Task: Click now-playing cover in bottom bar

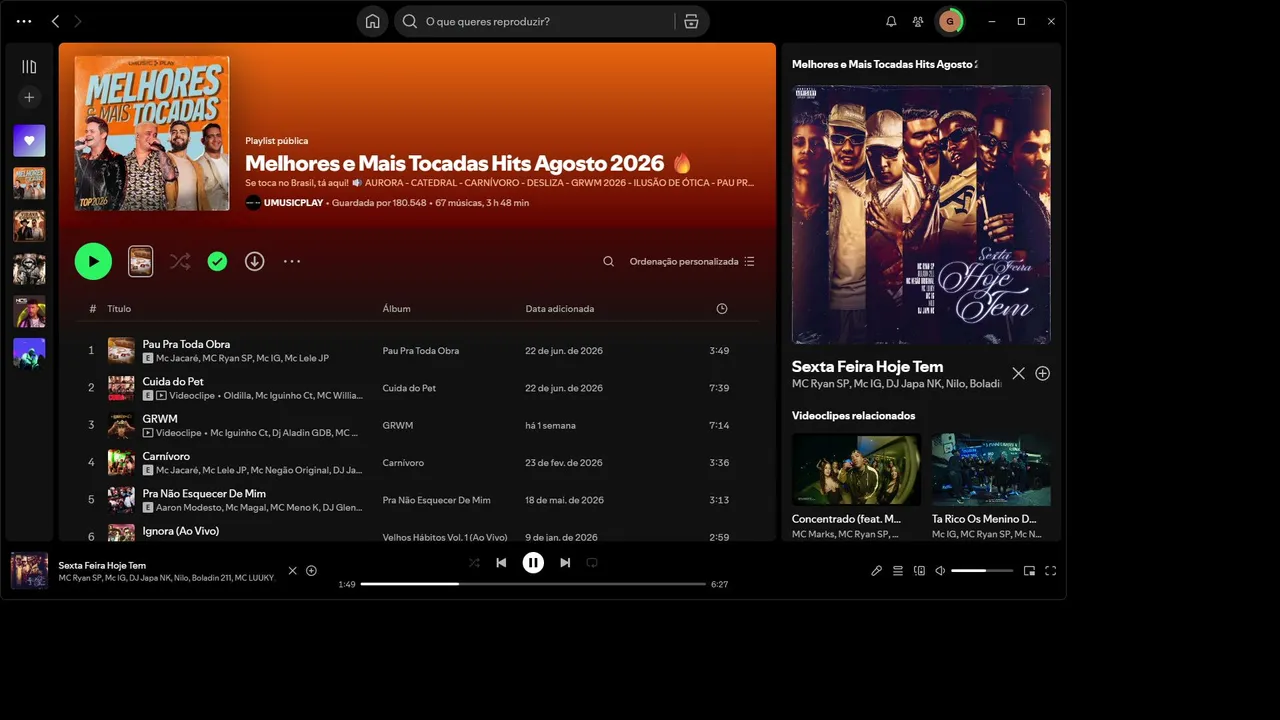Action: click(29, 571)
